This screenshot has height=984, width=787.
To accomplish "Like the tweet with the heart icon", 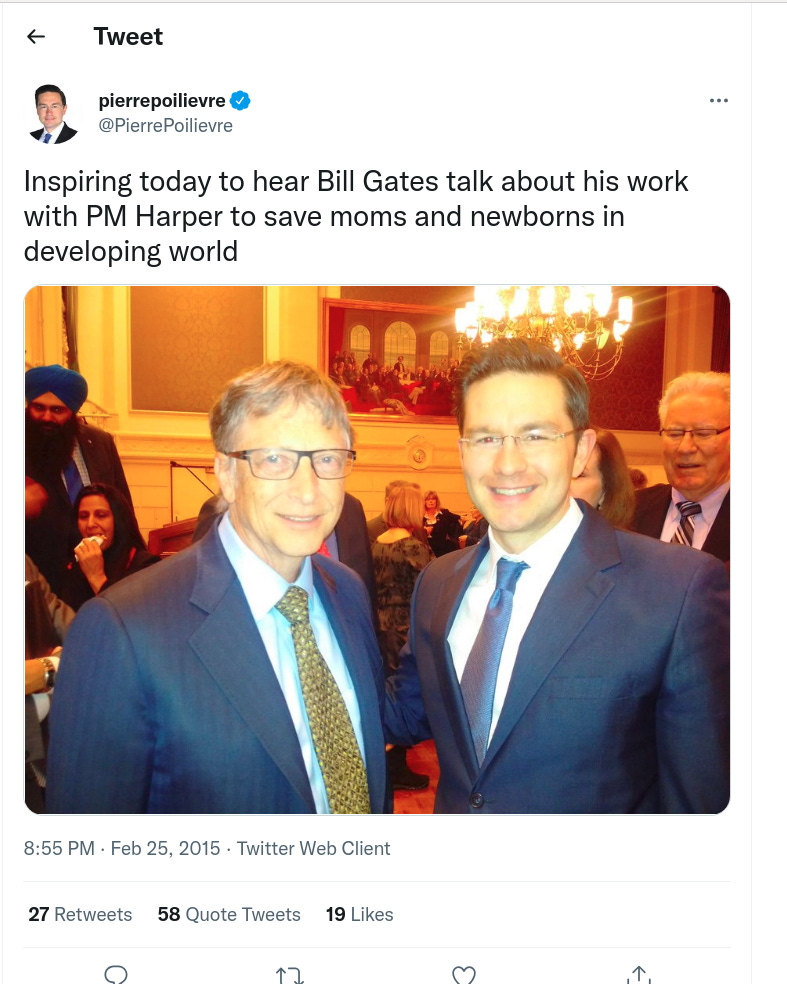I will 464,975.
